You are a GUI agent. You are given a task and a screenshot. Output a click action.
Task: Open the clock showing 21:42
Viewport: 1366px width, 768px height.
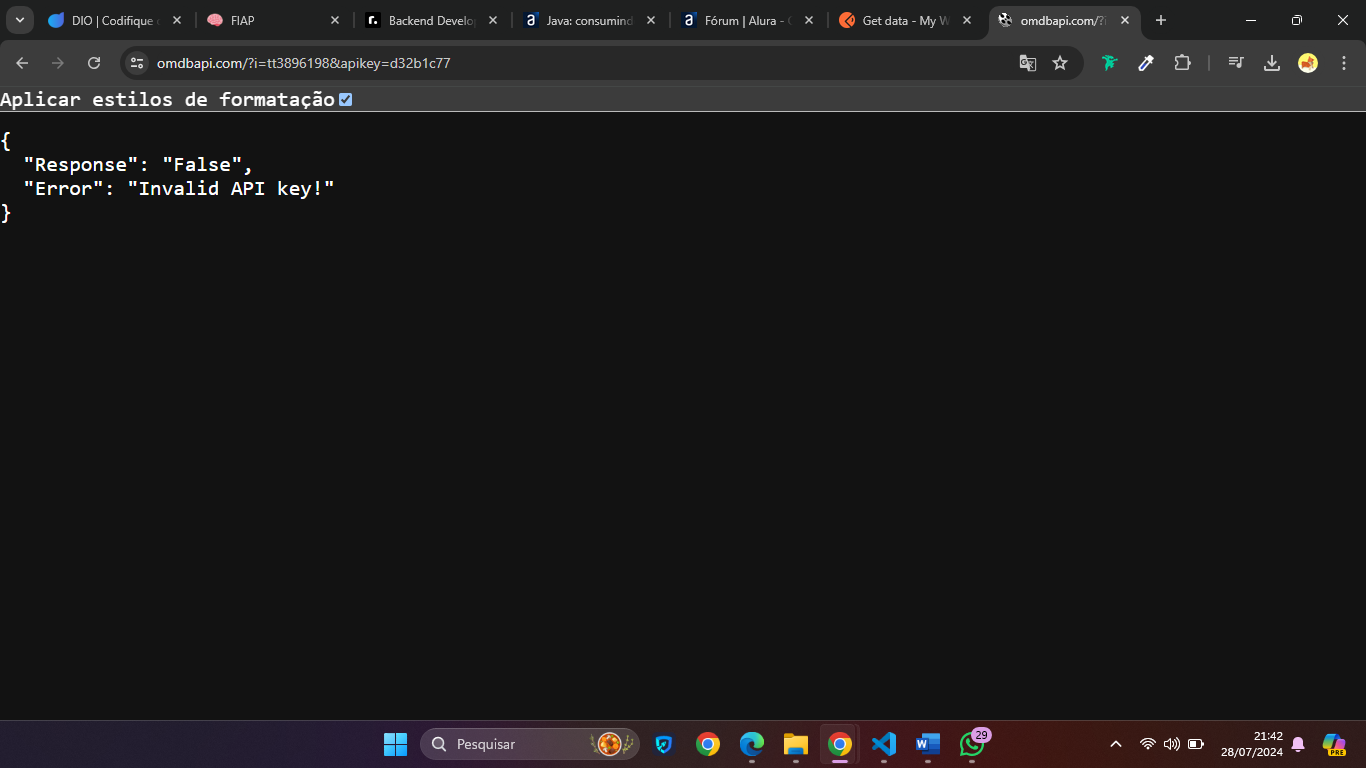click(1251, 744)
